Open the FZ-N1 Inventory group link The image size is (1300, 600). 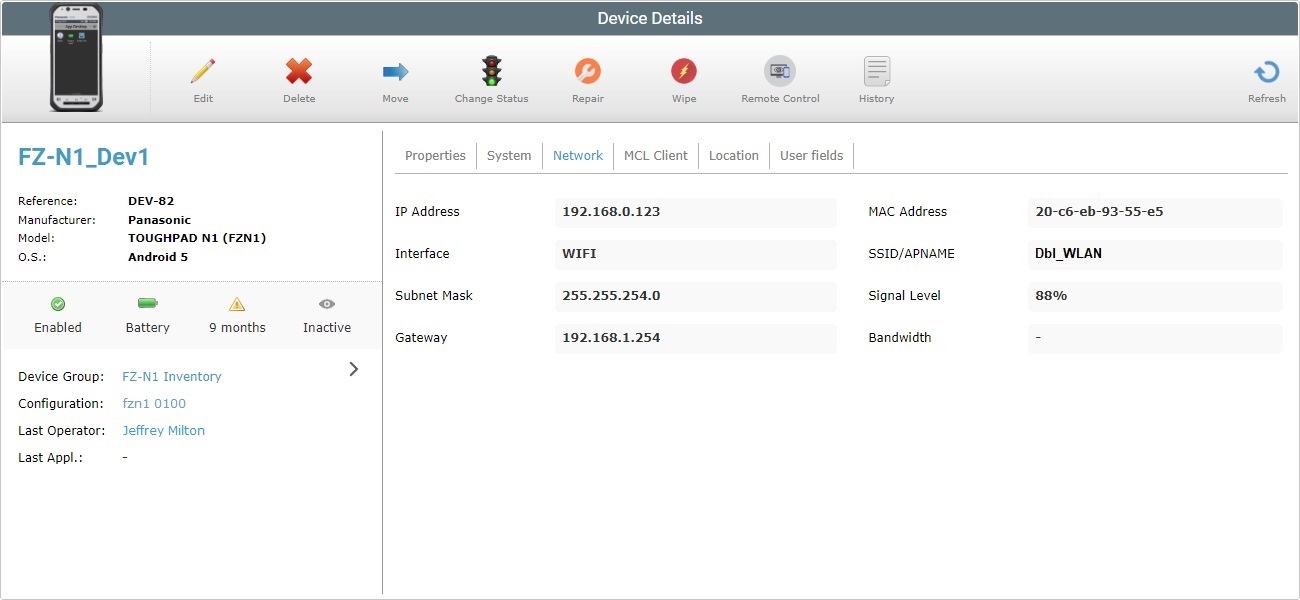coord(172,377)
